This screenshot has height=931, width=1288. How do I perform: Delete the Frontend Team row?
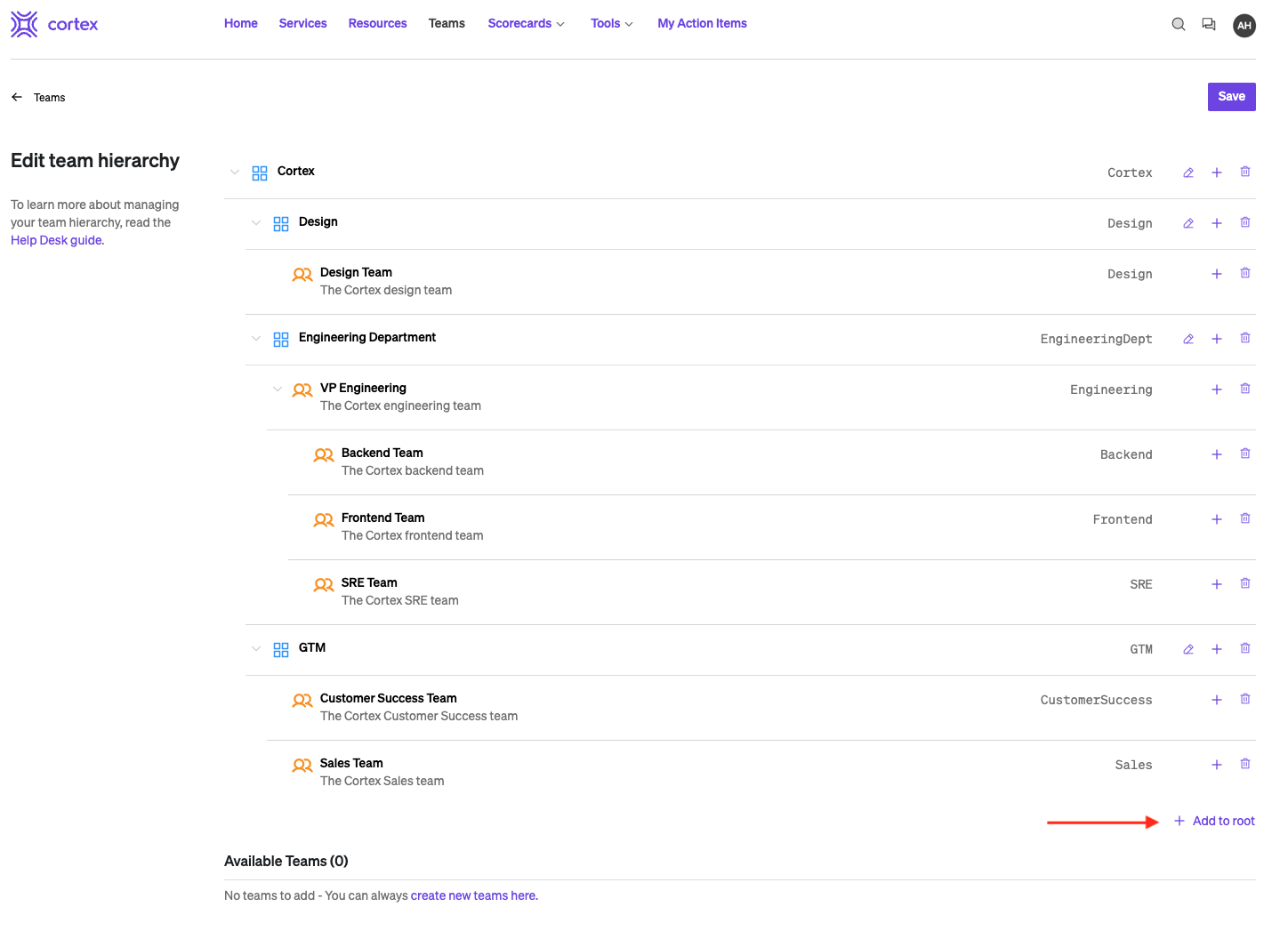[1245, 518]
